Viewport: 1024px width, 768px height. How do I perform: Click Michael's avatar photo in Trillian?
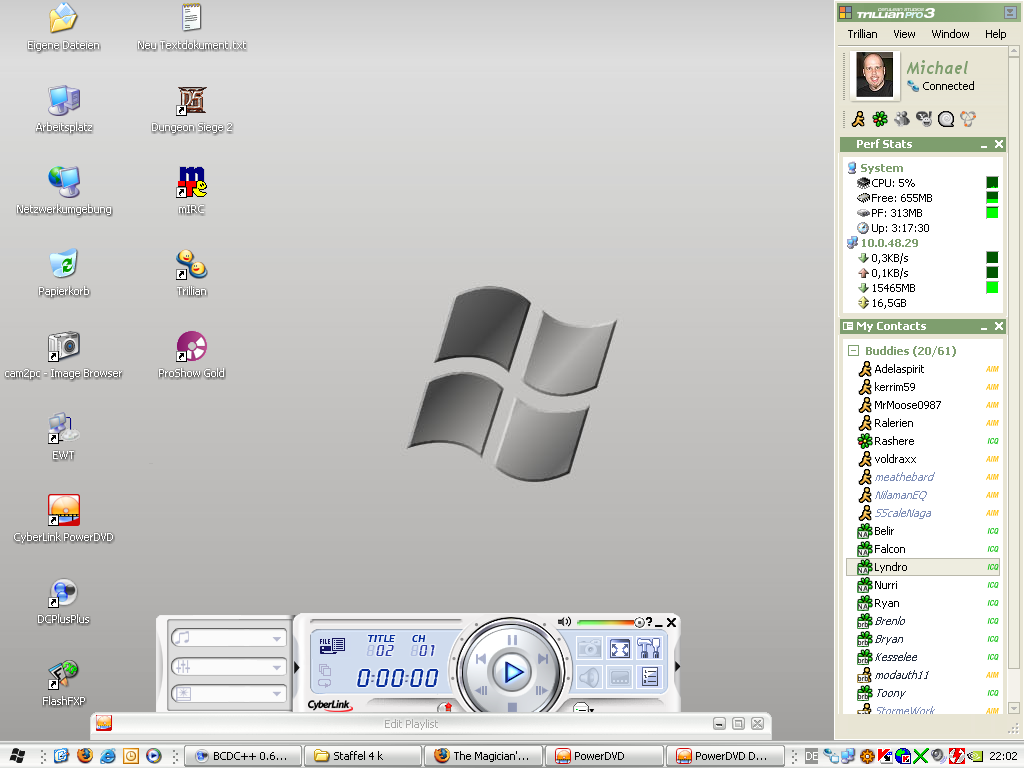pyautogui.click(x=874, y=75)
